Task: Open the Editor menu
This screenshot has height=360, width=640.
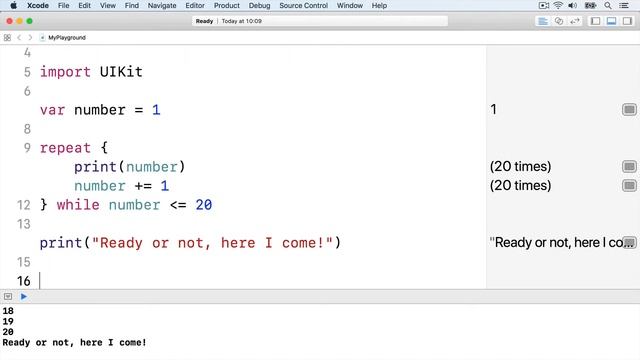Action: (x=195, y=6)
